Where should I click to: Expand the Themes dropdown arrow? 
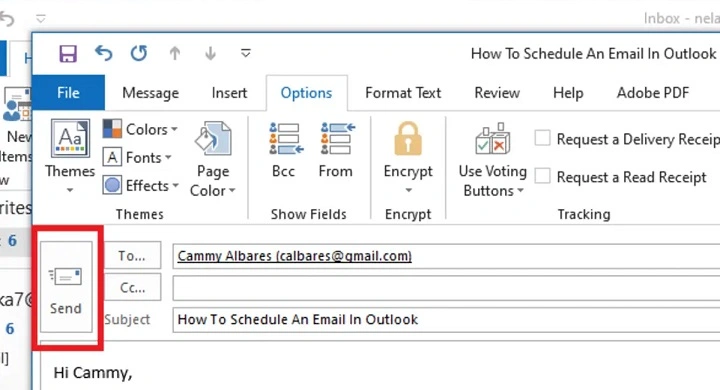tap(70, 190)
